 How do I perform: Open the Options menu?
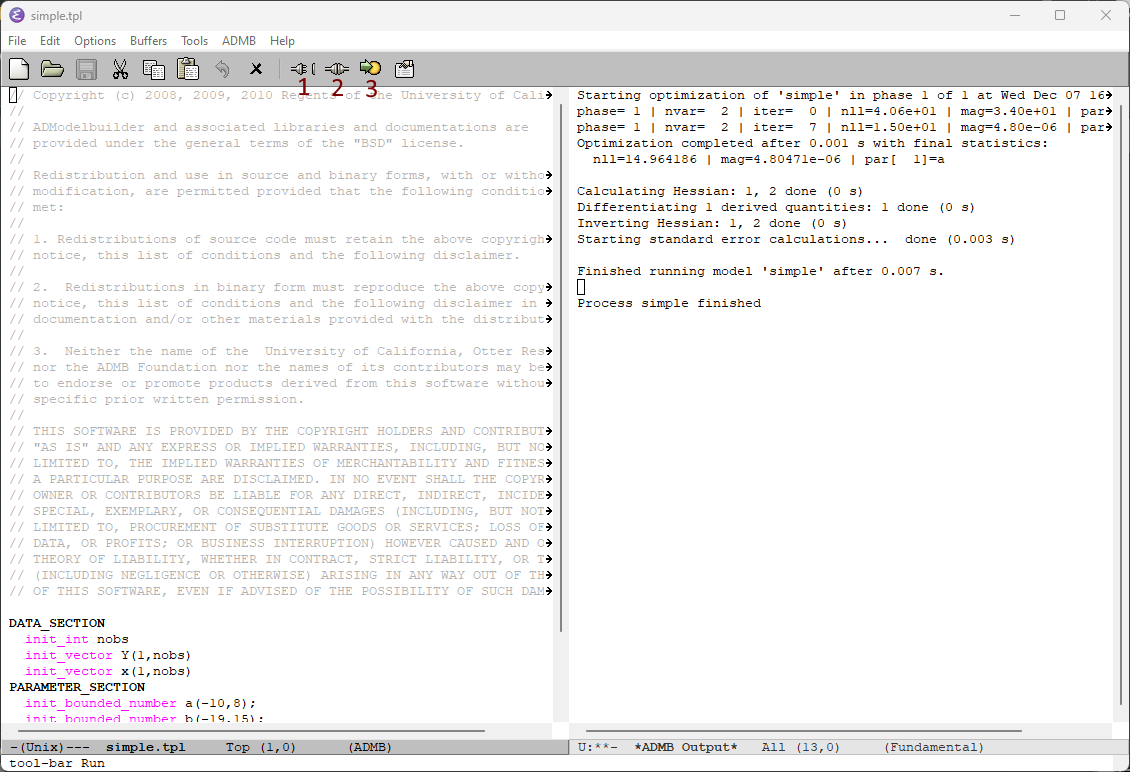click(x=95, y=41)
